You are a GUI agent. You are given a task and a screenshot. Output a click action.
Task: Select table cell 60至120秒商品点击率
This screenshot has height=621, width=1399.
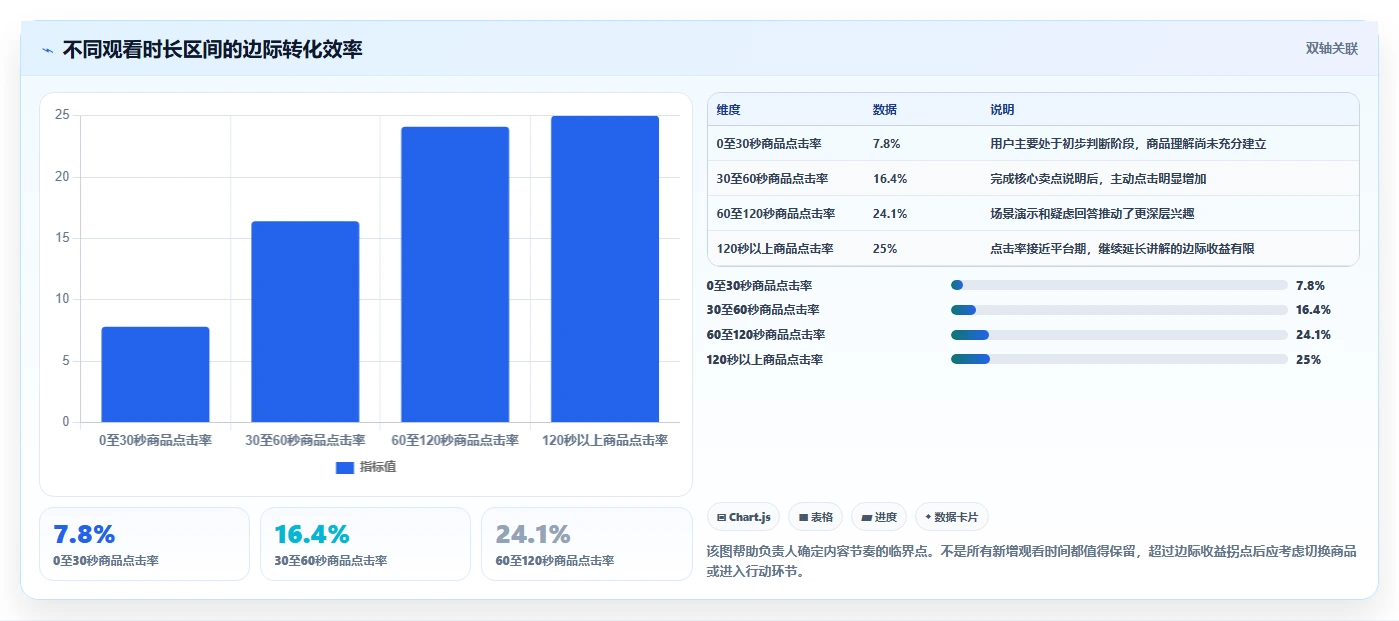click(x=775, y=214)
